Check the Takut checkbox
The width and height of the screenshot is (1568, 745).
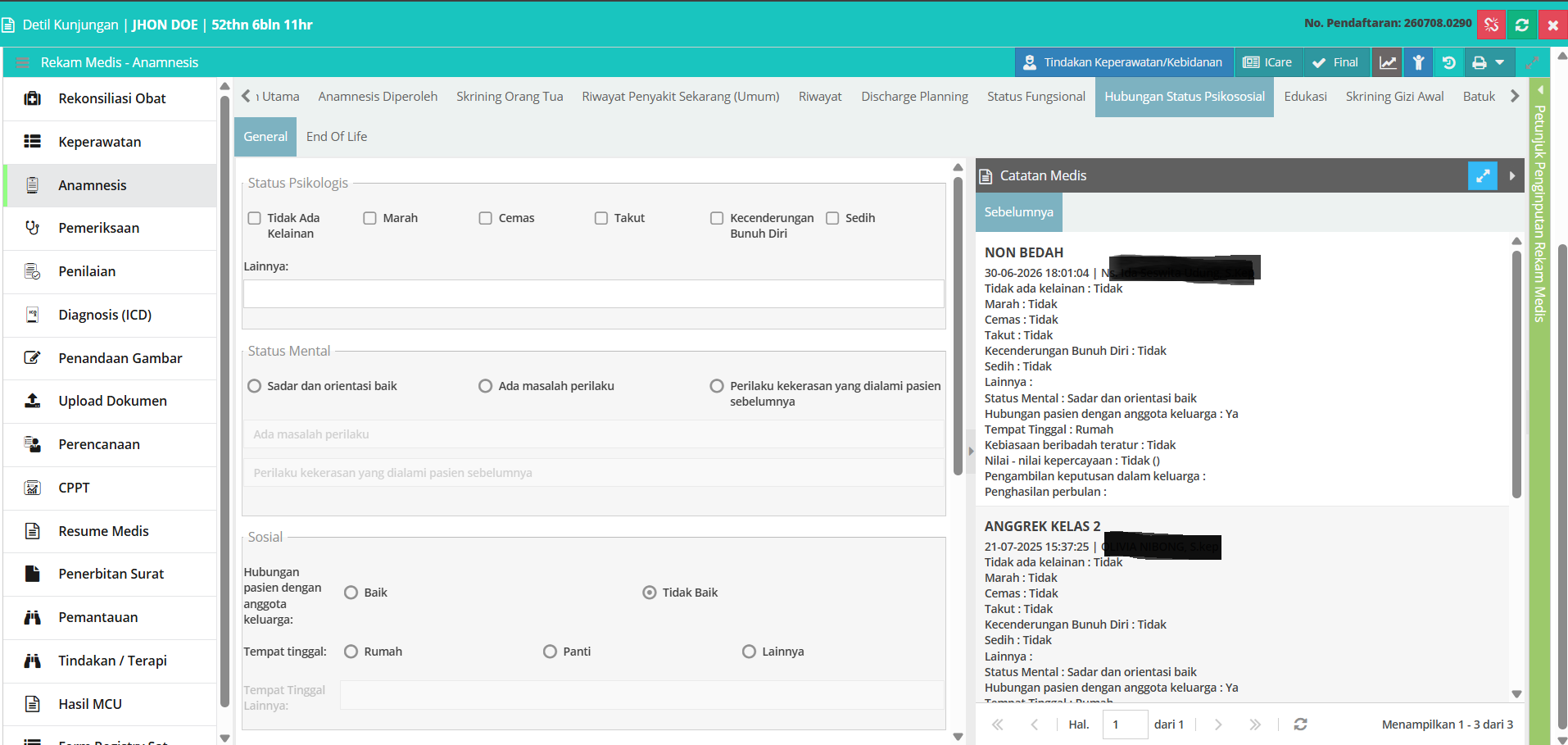point(601,218)
